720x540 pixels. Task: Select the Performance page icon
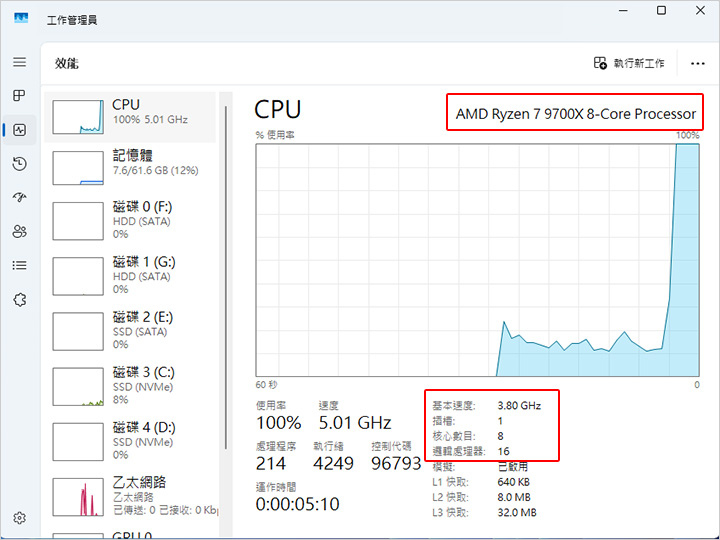tap(19, 130)
